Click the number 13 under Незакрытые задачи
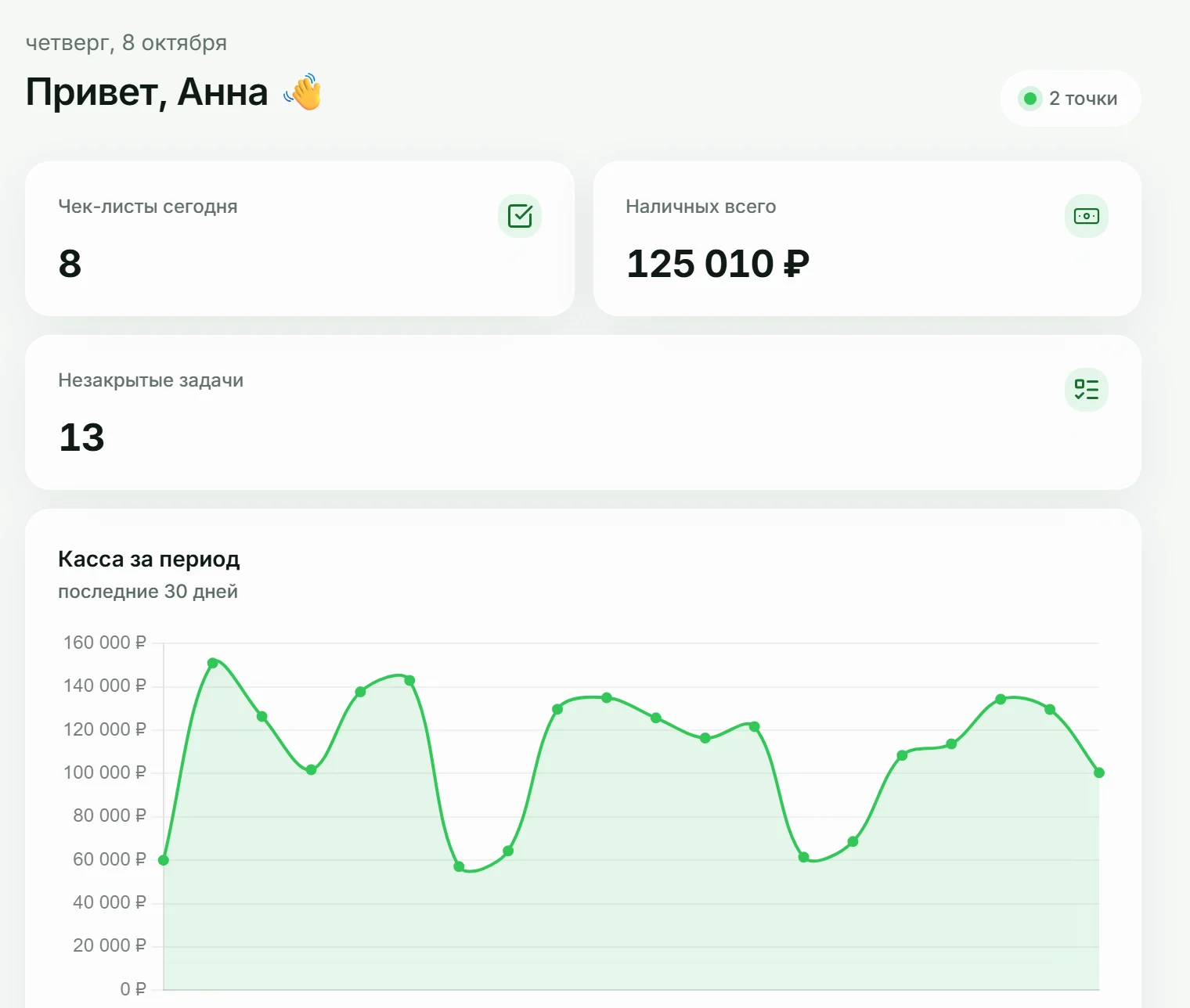 81,437
